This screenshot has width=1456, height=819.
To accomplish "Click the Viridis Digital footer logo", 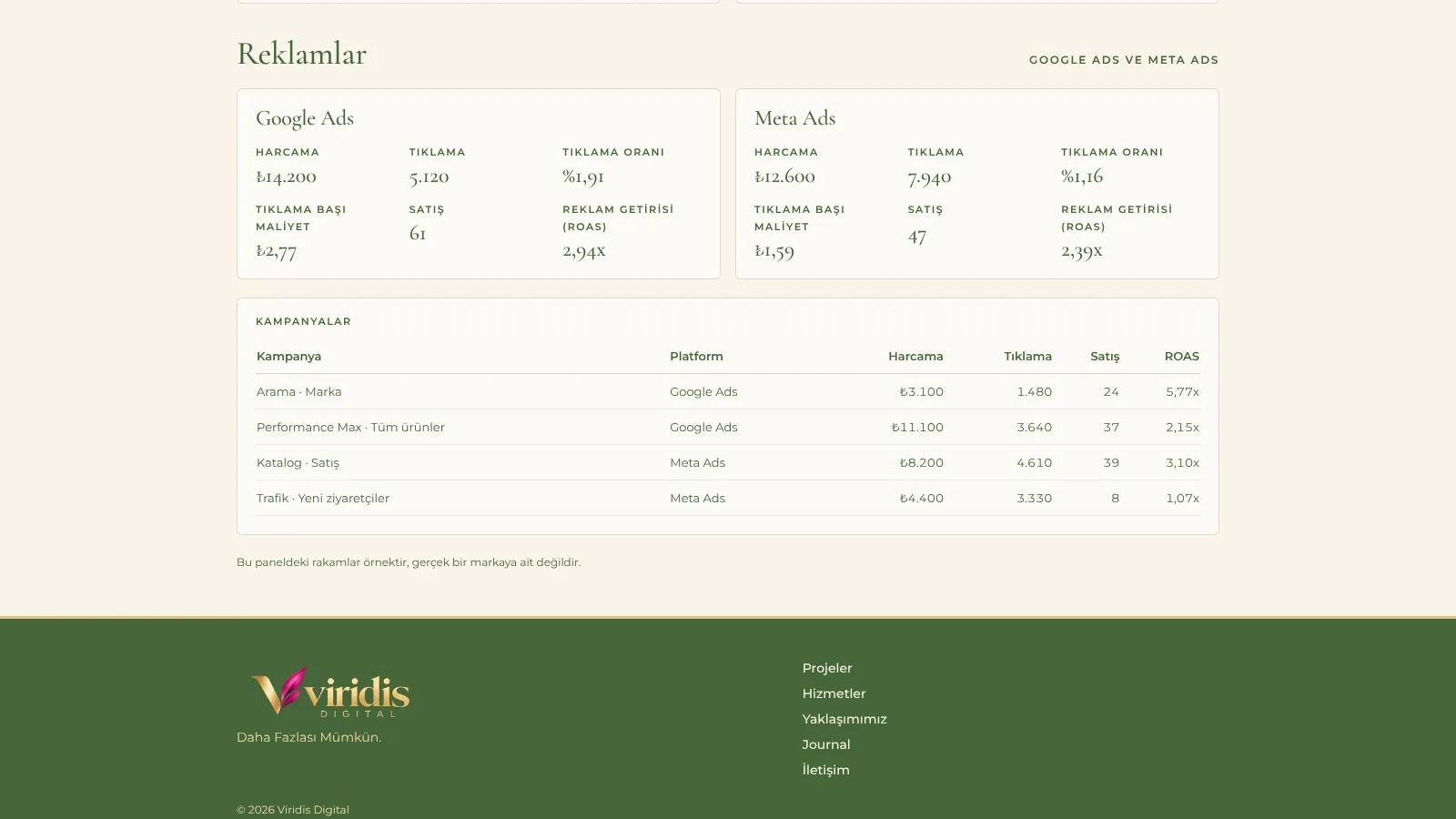I will [x=330, y=692].
